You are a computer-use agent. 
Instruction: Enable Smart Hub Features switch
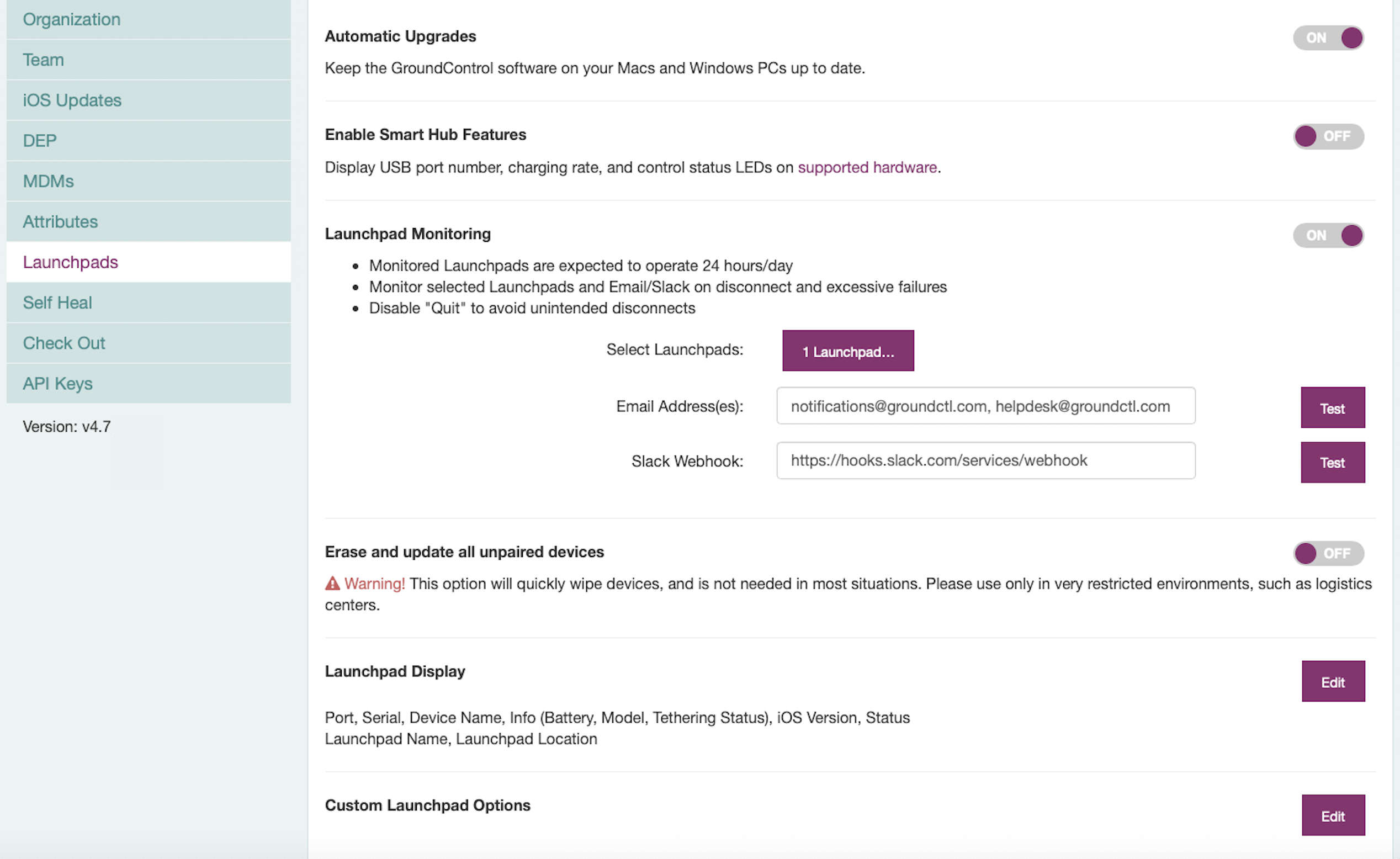point(1328,136)
